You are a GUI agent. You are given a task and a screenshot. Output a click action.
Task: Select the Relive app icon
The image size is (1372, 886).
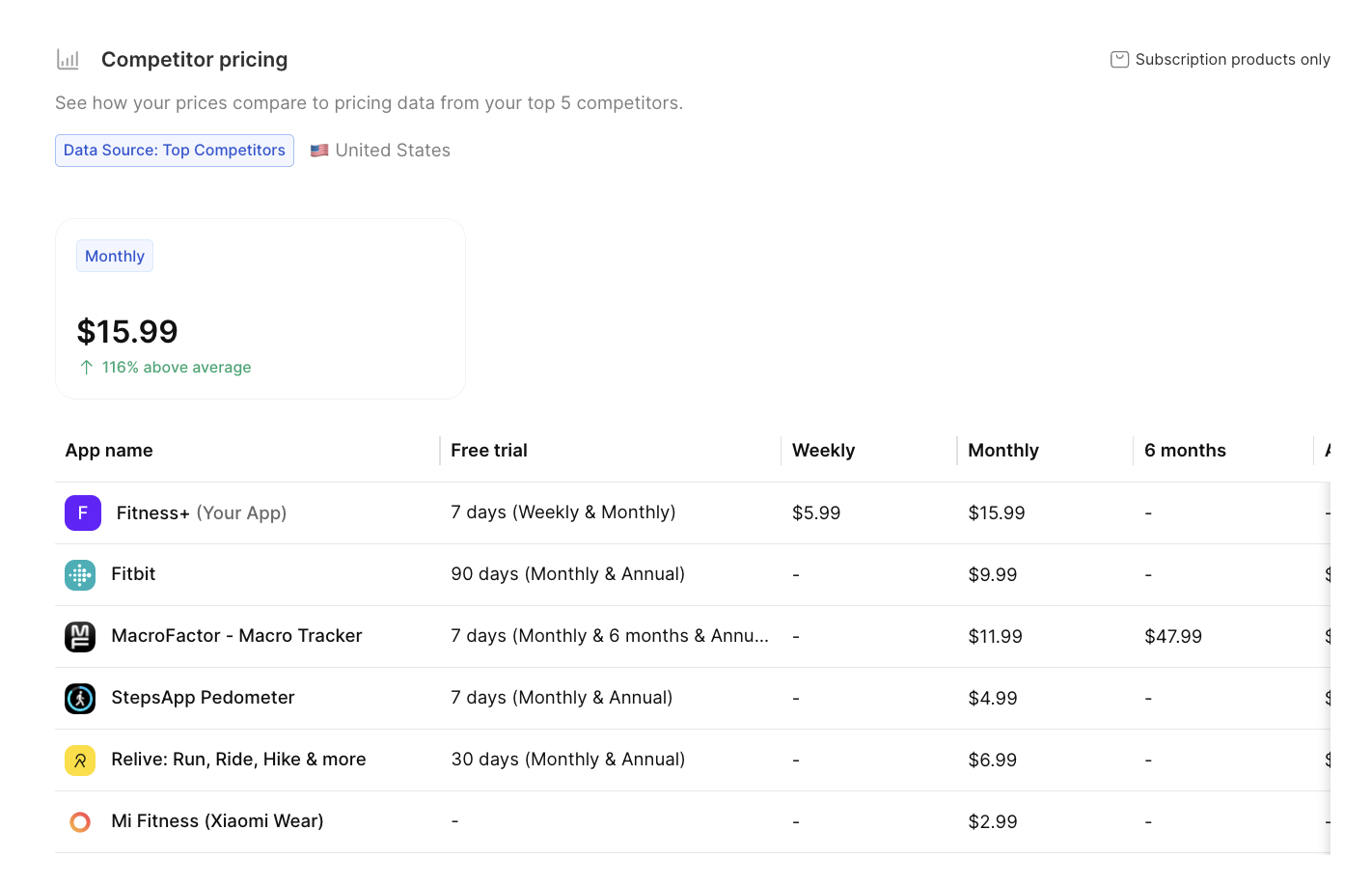pyautogui.click(x=80, y=760)
